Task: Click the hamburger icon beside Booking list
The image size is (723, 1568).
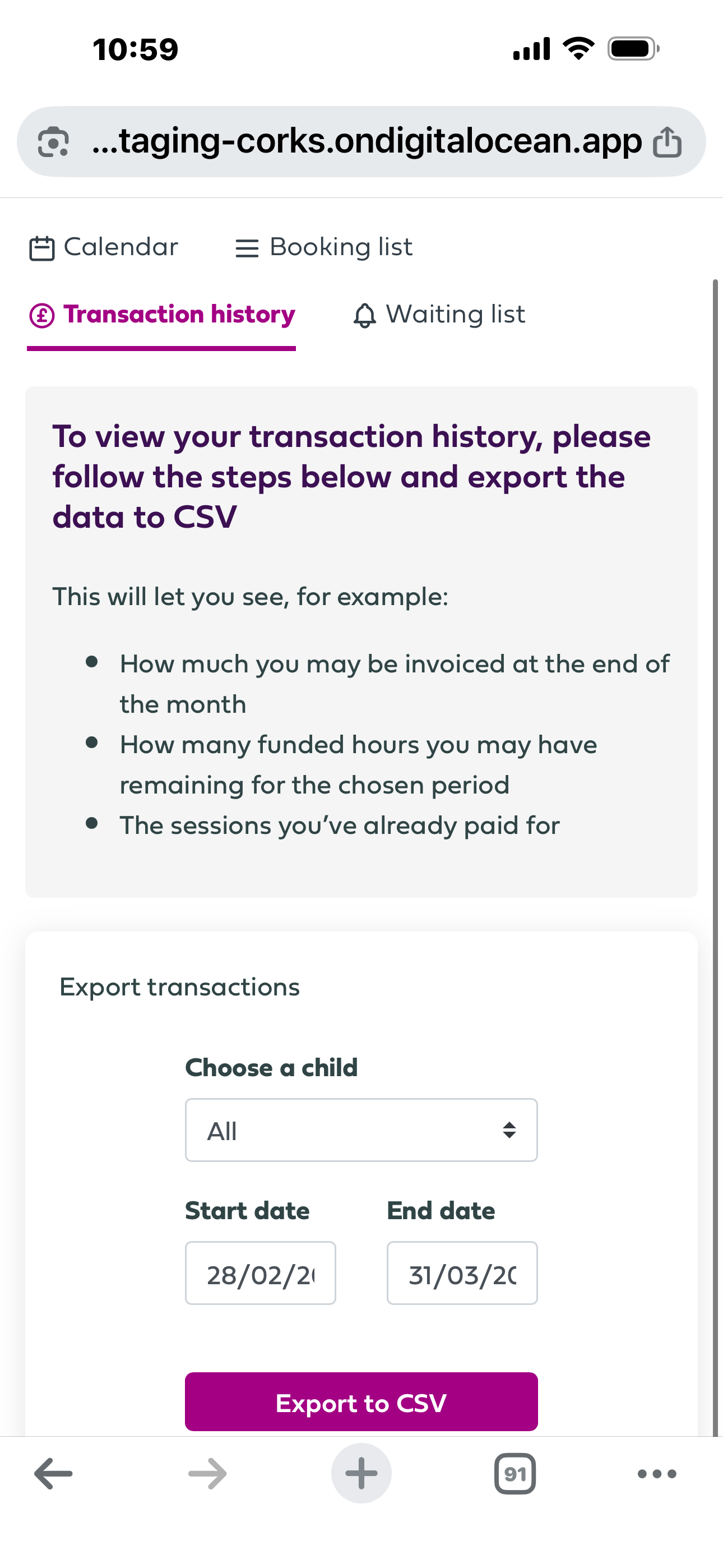Action: tap(247, 248)
